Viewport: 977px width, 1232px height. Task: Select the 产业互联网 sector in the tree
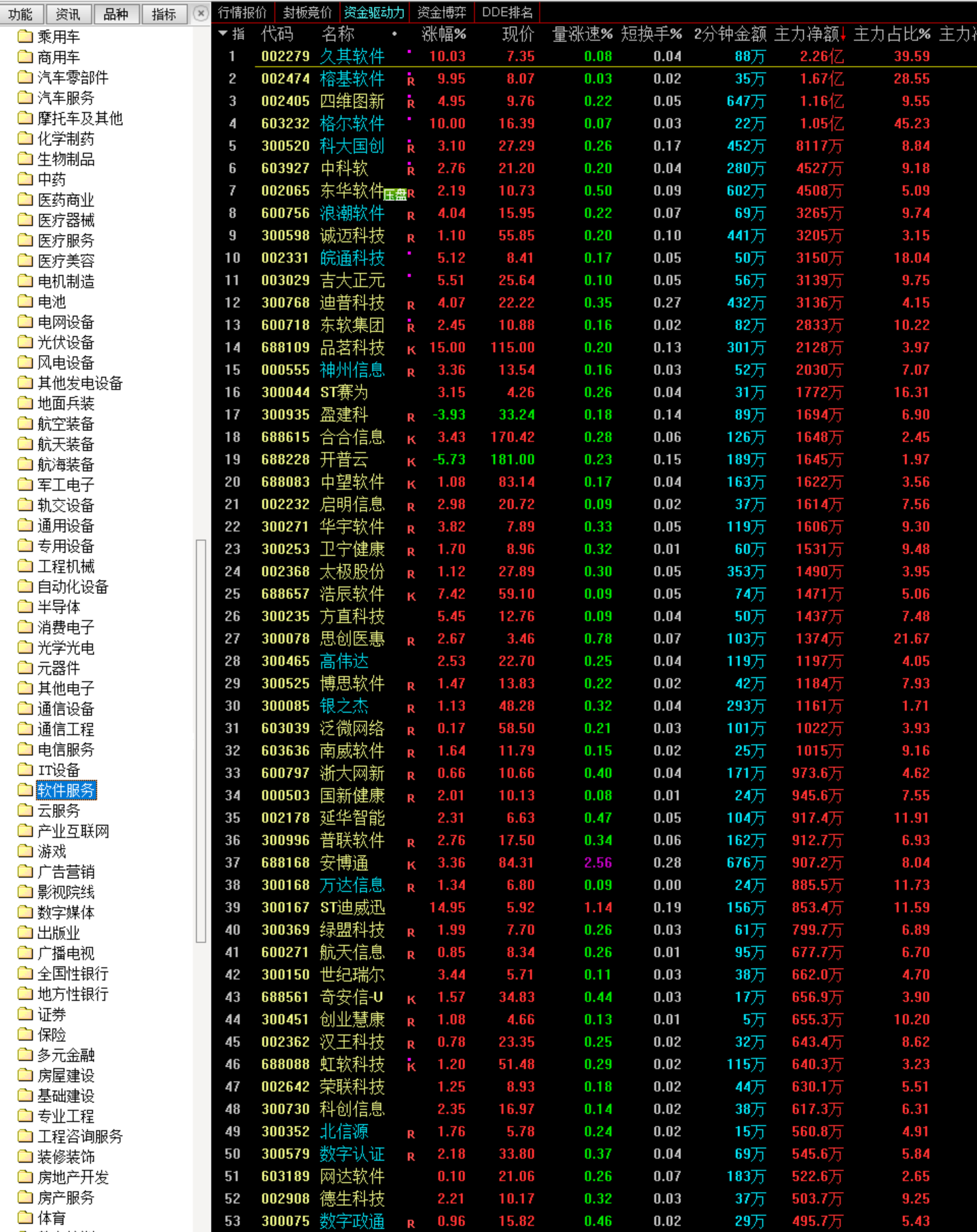pyautogui.click(x=73, y=831)
